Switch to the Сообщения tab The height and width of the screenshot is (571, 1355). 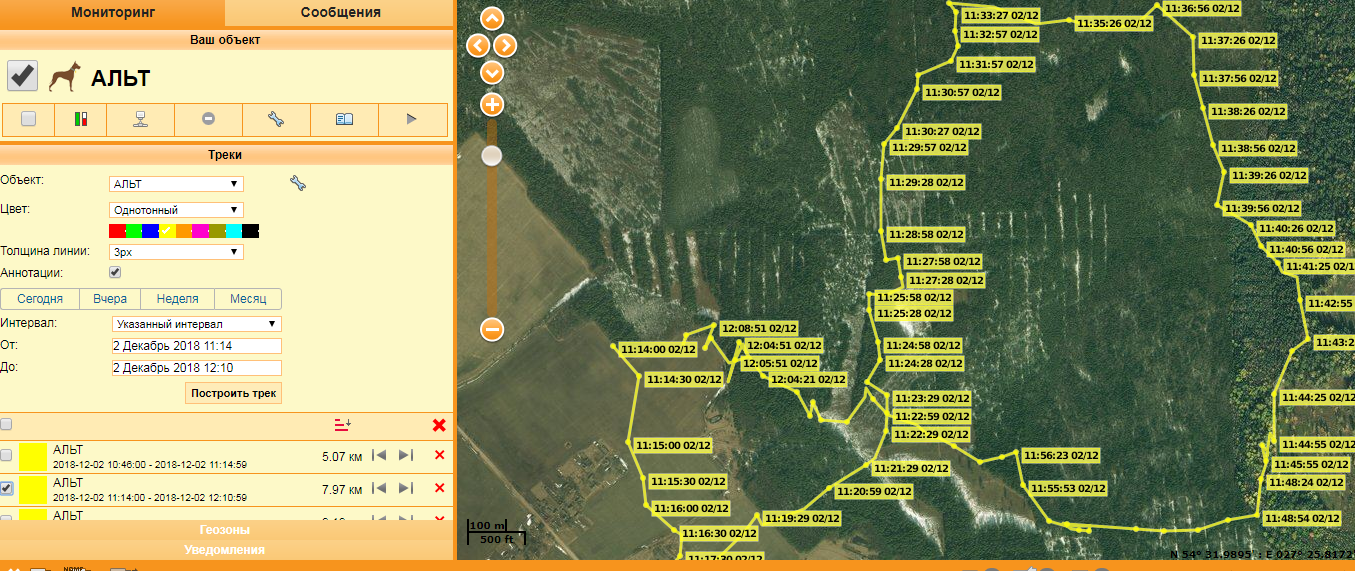tap(340, 12)
